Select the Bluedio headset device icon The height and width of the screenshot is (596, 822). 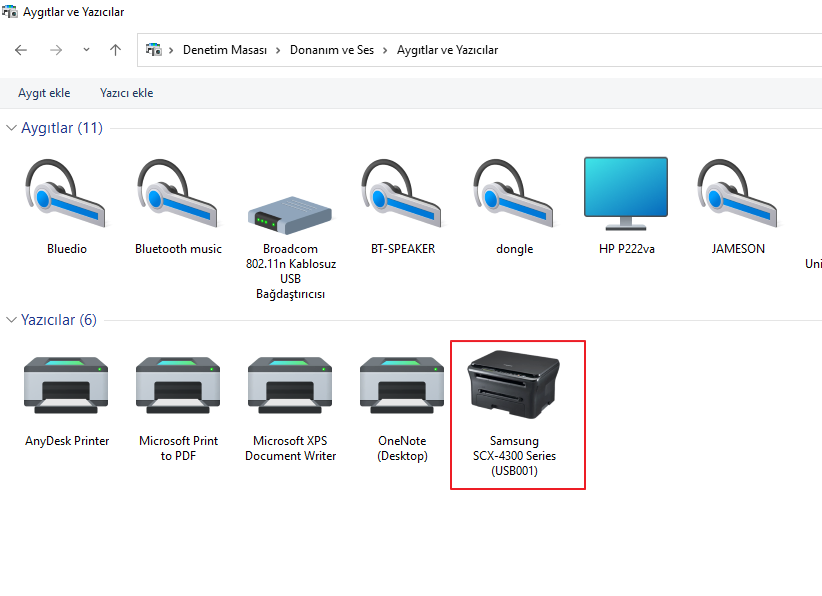66,195
